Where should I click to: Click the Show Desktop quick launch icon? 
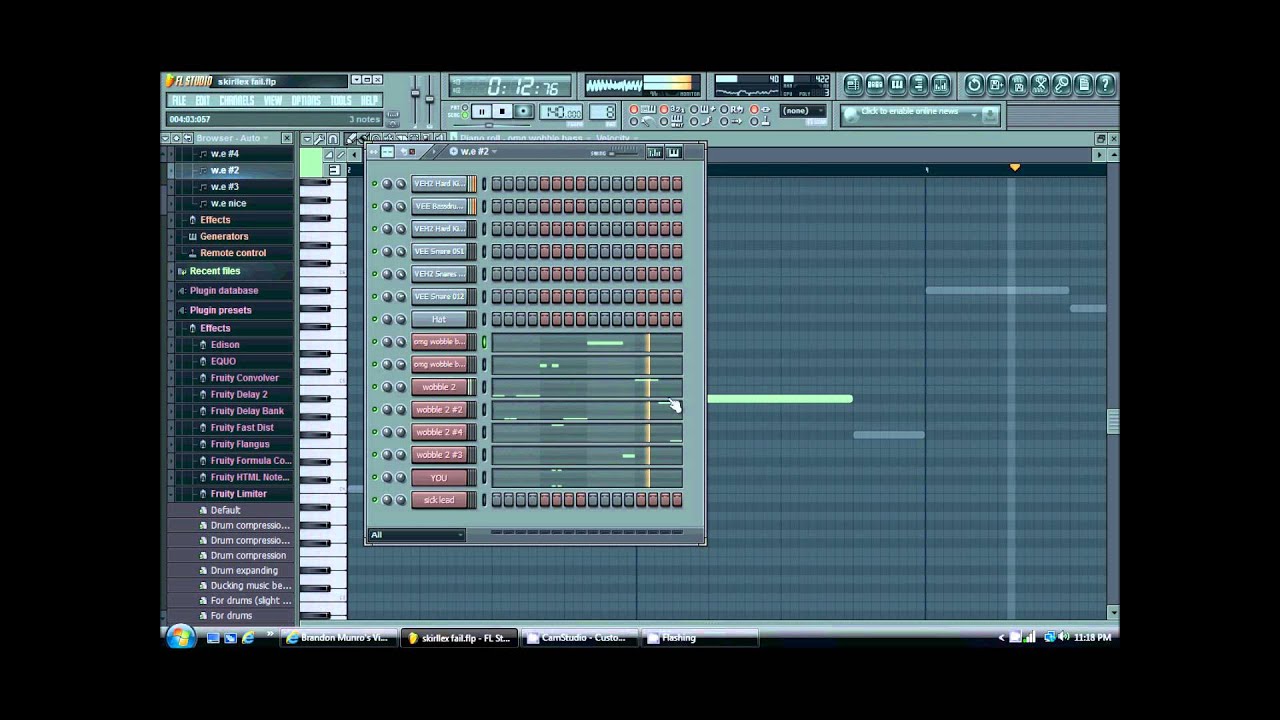click(x=213, y=637)
